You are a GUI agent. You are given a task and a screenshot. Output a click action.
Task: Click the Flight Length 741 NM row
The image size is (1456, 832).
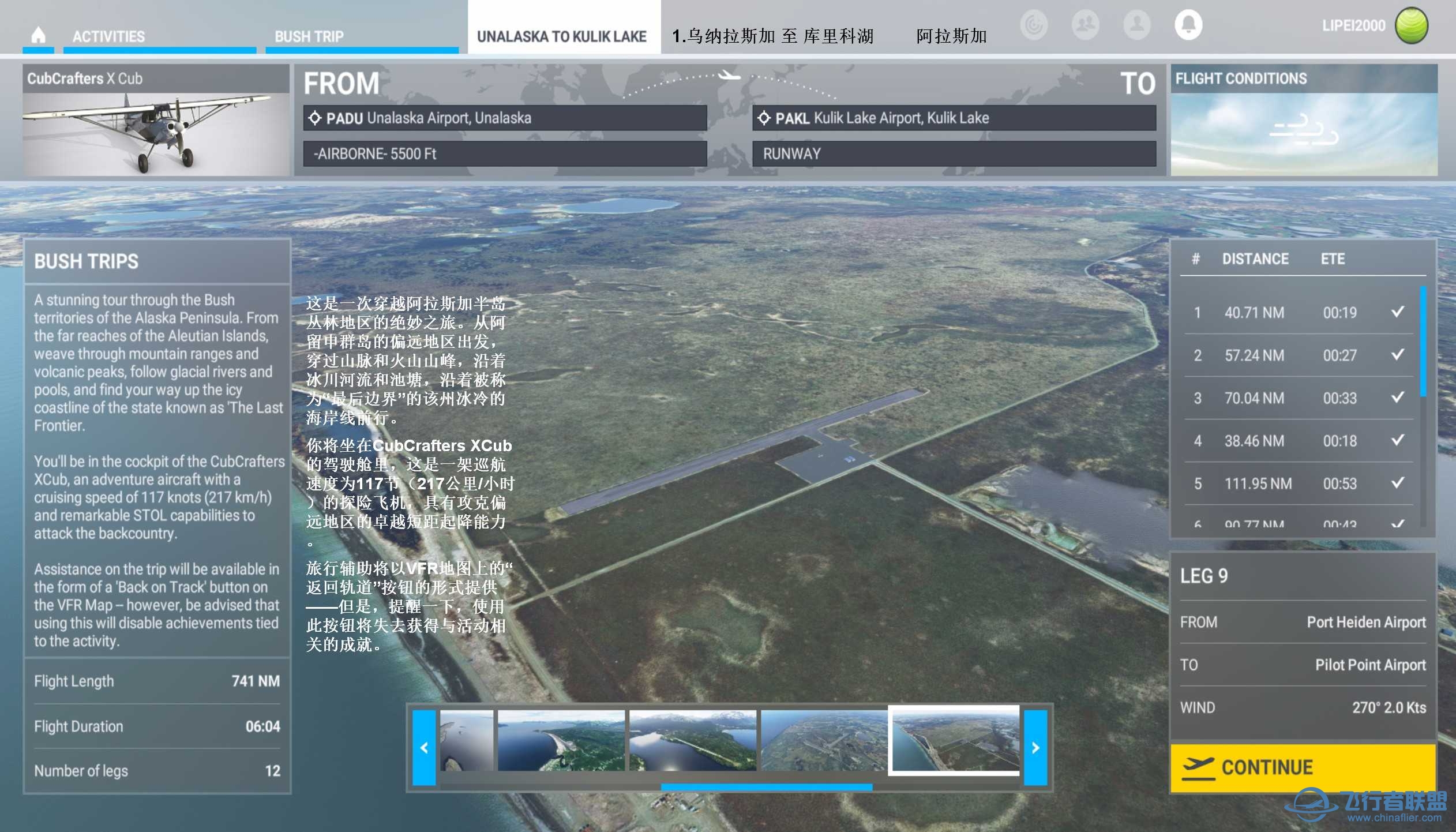[157, 681]
